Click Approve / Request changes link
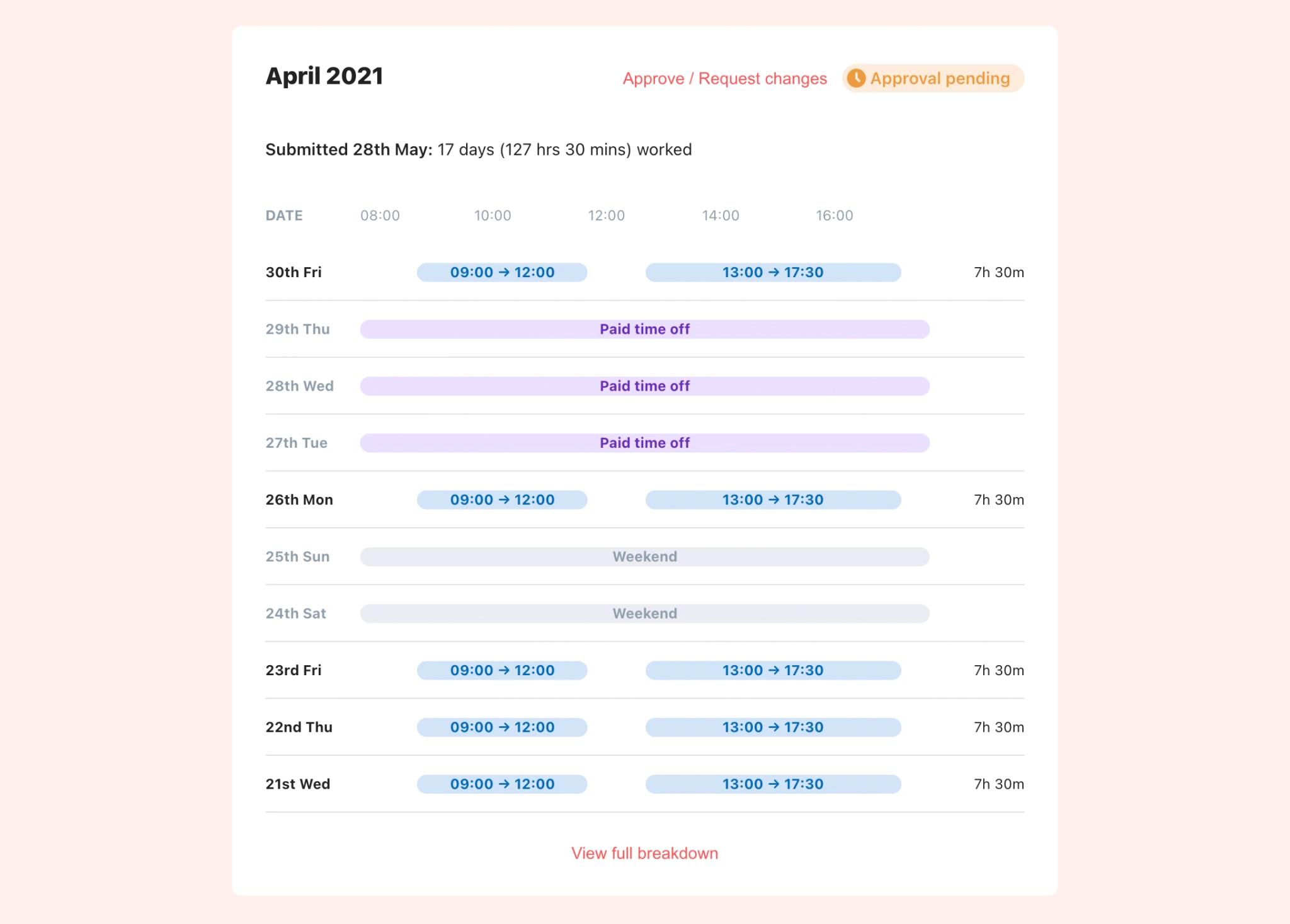The image size is (1290, 924). [x=724, y=79]
